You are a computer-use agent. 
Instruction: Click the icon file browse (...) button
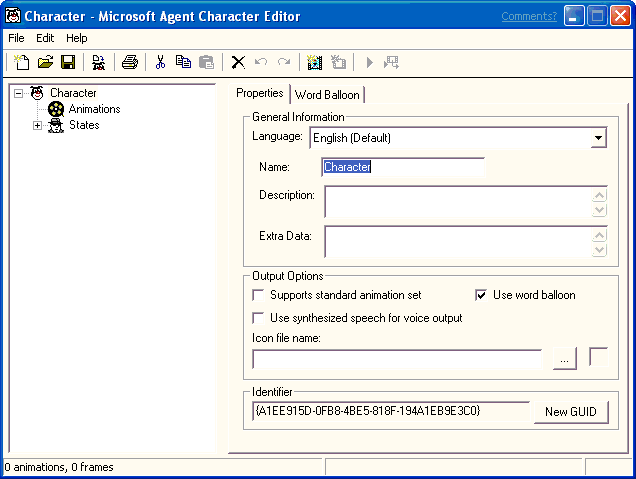tap(565, 359)
